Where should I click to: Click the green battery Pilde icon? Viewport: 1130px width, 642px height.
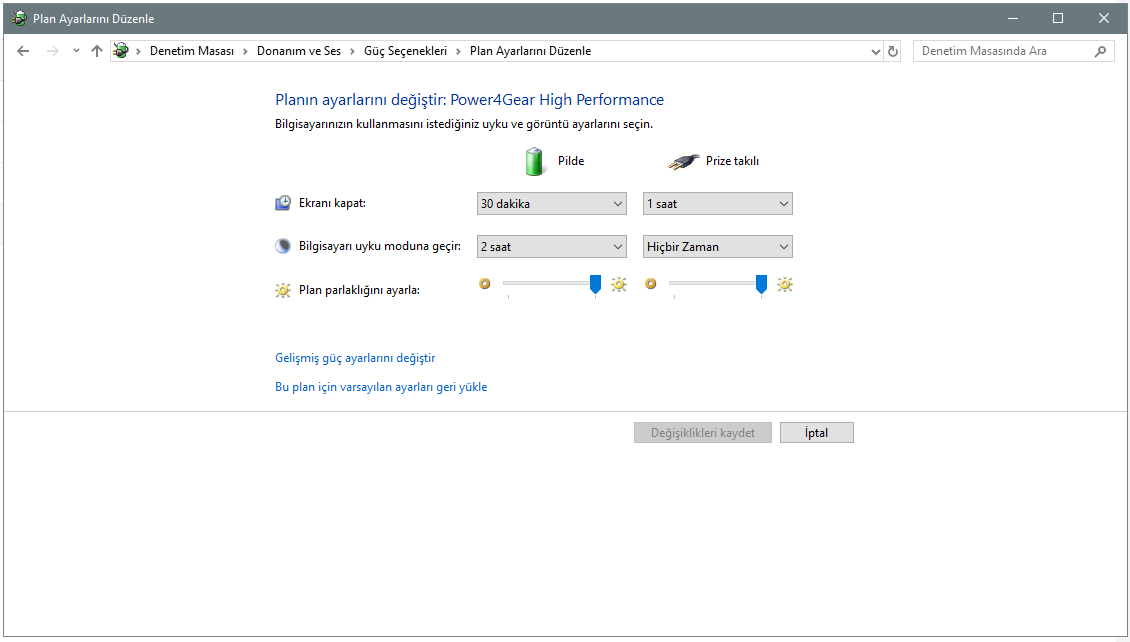pyautogui.click(x=534, y=161)
